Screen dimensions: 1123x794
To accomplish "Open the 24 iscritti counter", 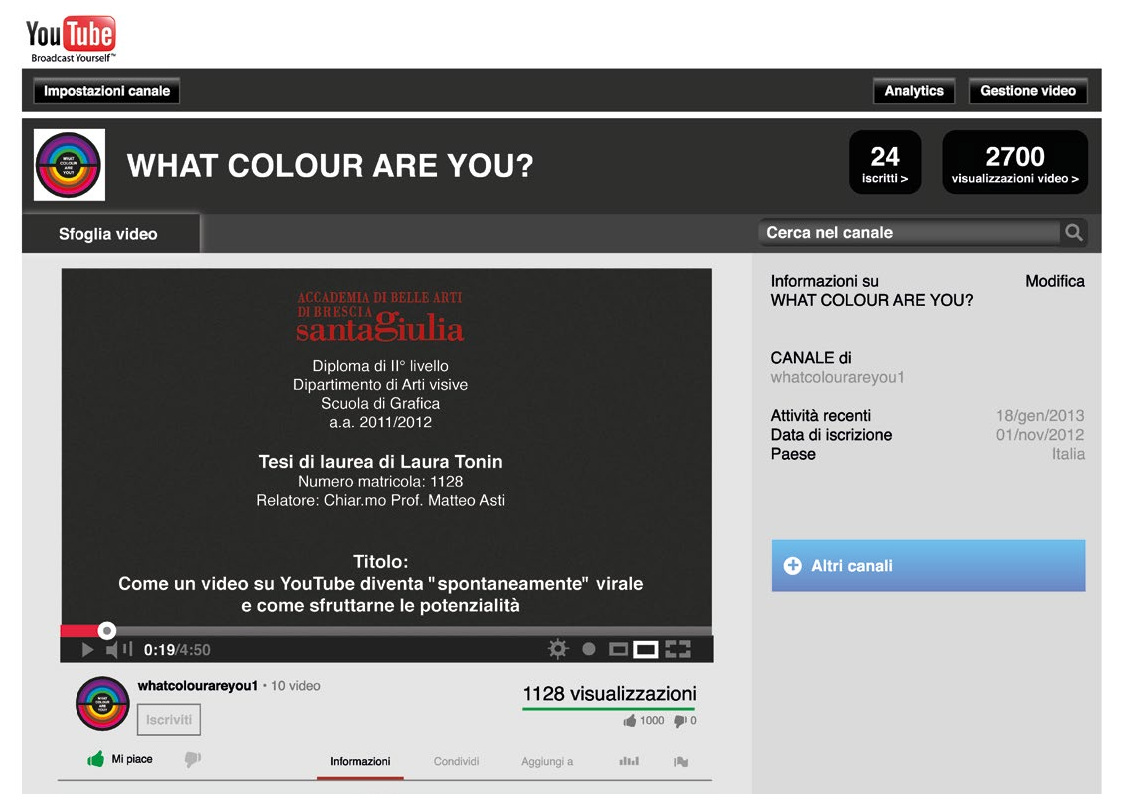I will tap(885, 163).
